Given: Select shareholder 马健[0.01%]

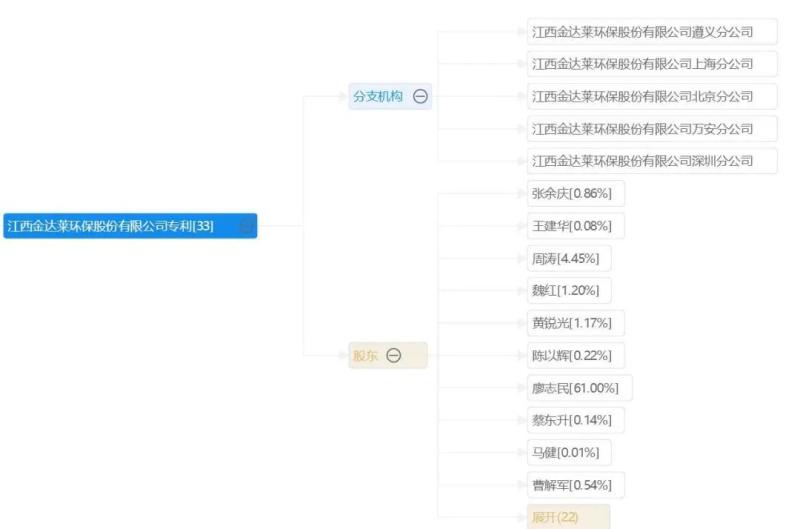Looking at the screenshot, I should click(x=569, y=452).
